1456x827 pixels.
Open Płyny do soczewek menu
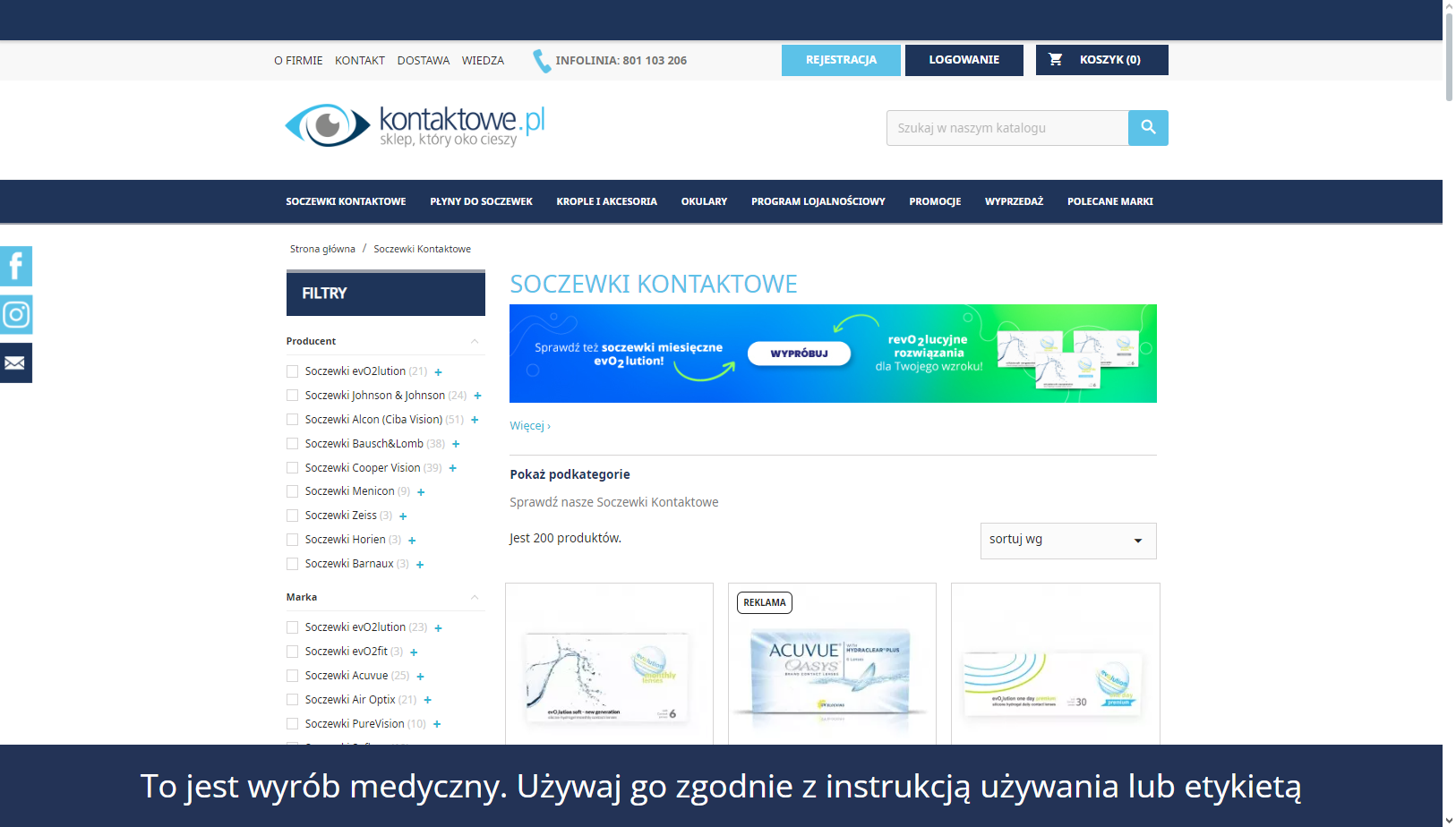coord(481,201)
